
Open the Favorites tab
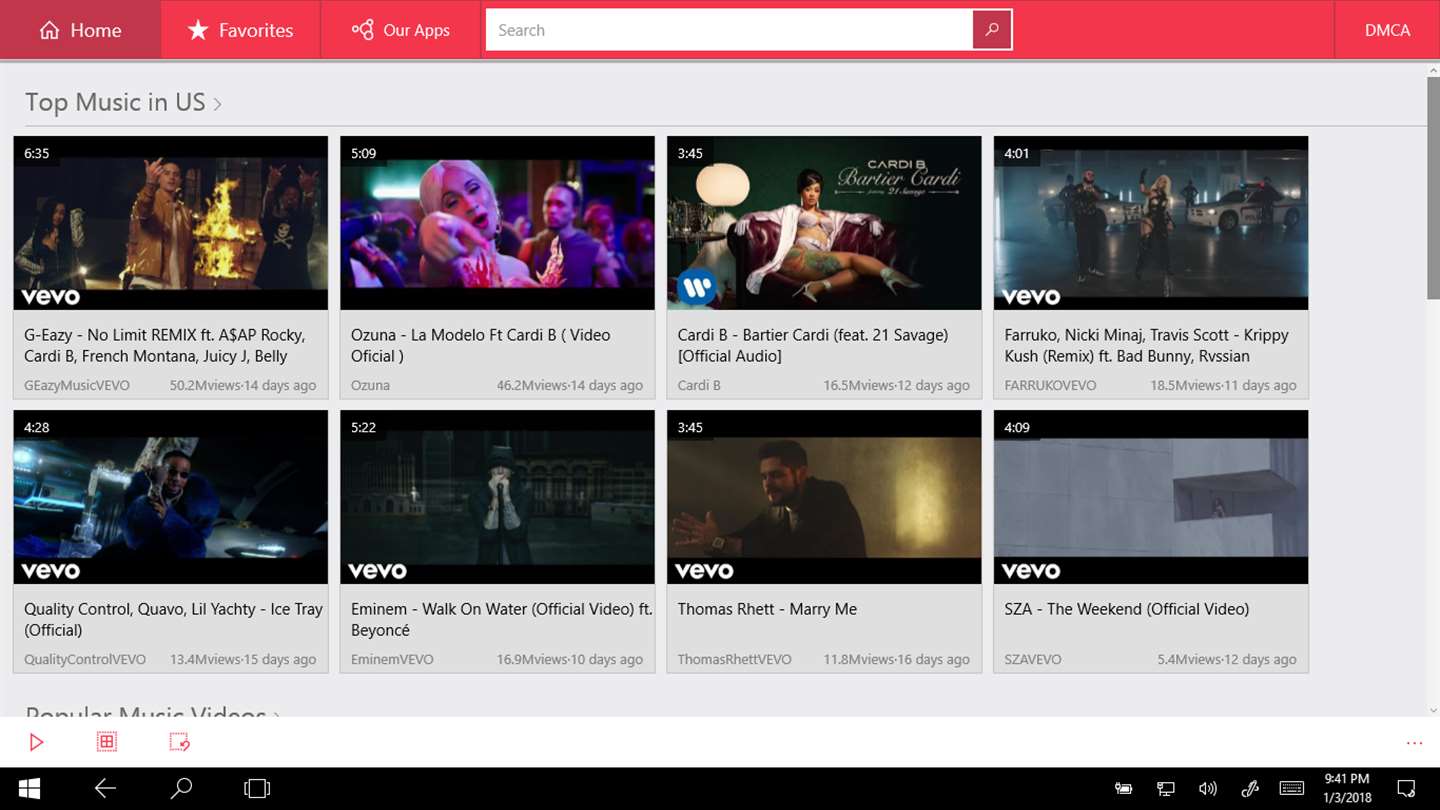click(x=241, y=30)
